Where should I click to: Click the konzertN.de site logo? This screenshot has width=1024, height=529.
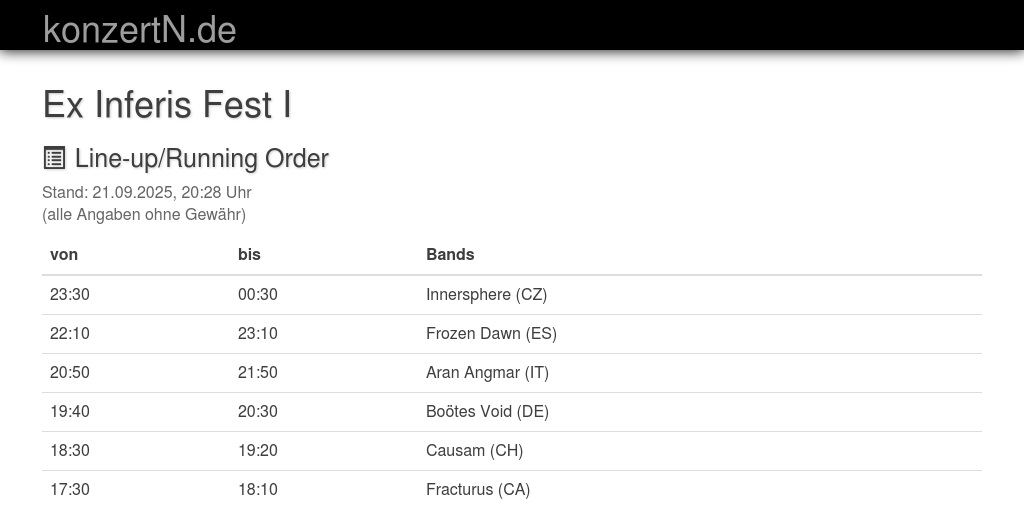139,29
